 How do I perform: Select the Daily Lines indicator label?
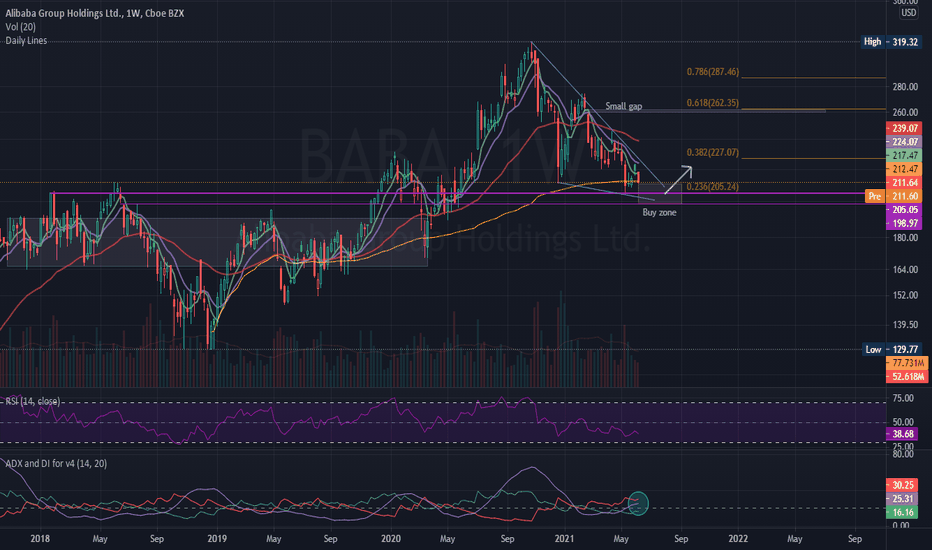(26, 40)
